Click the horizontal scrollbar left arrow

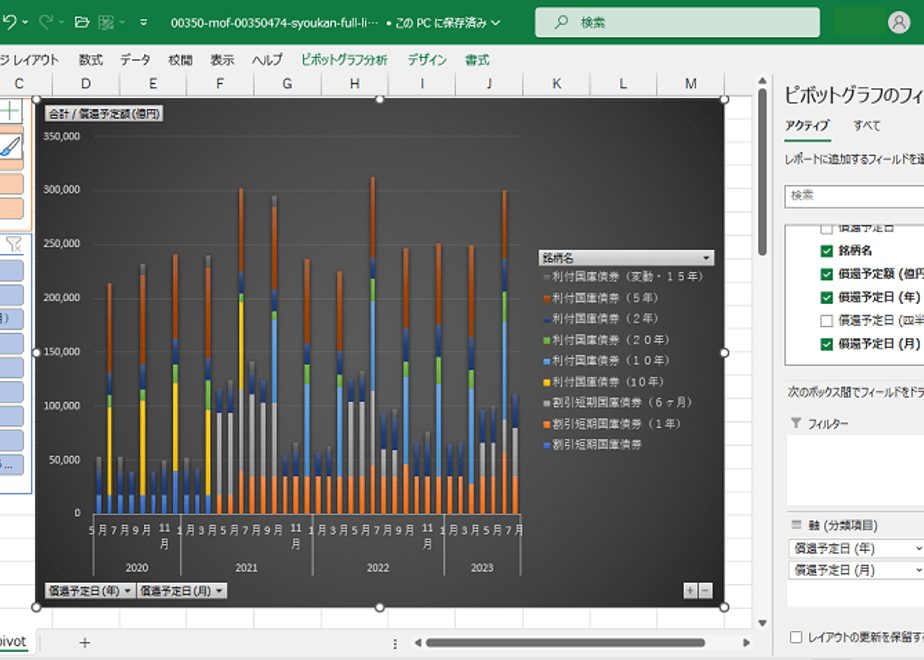(417, 642)
